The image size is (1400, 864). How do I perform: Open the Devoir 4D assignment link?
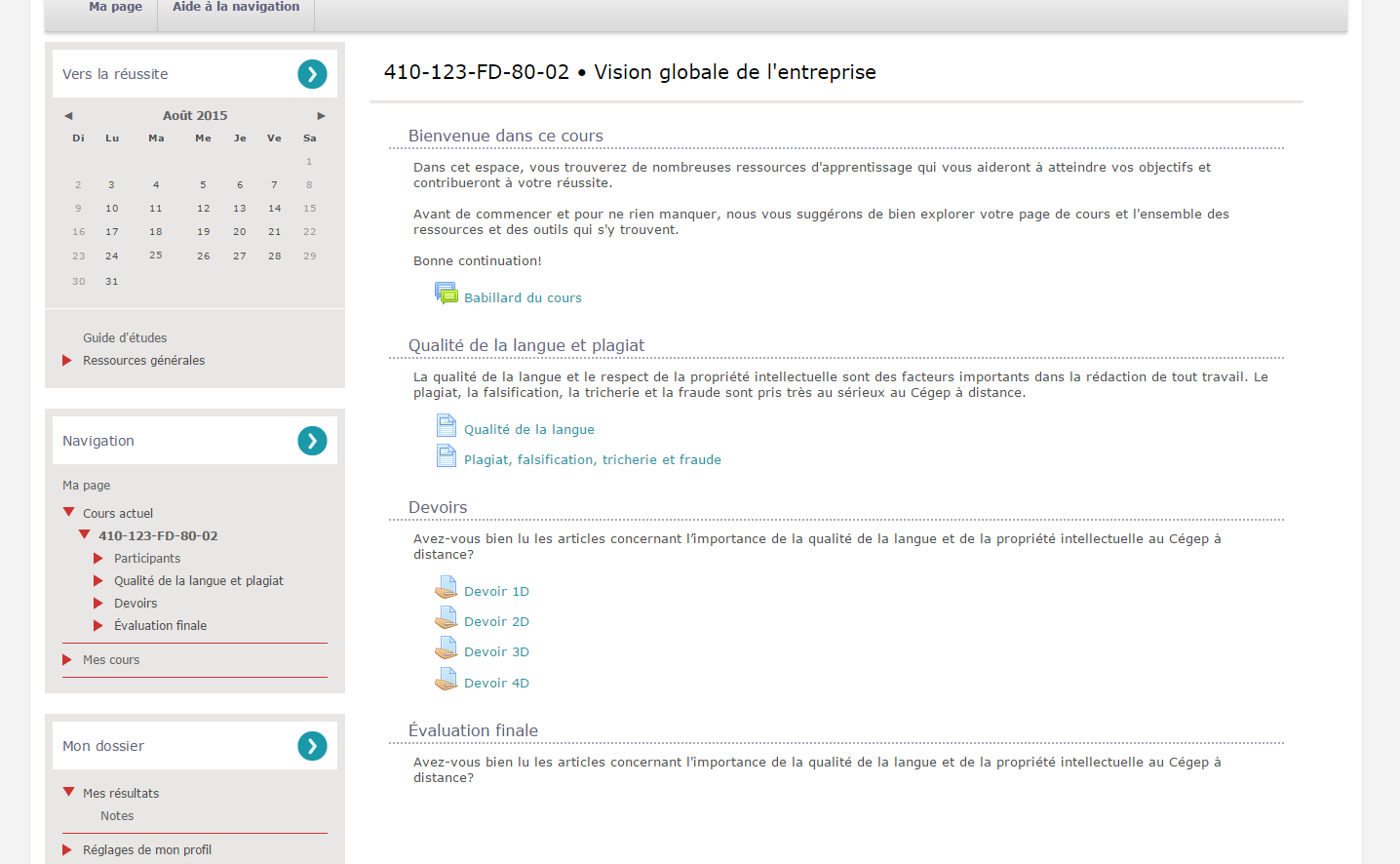496,684
